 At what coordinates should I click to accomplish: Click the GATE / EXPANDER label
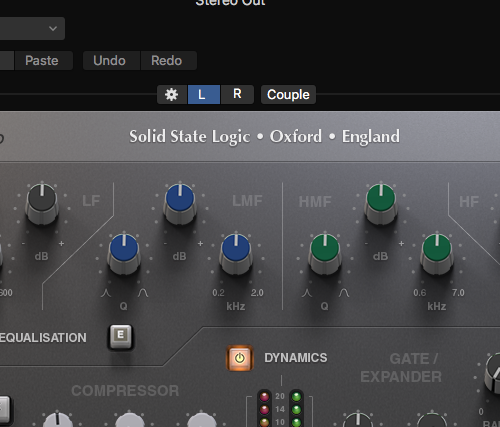401,368
